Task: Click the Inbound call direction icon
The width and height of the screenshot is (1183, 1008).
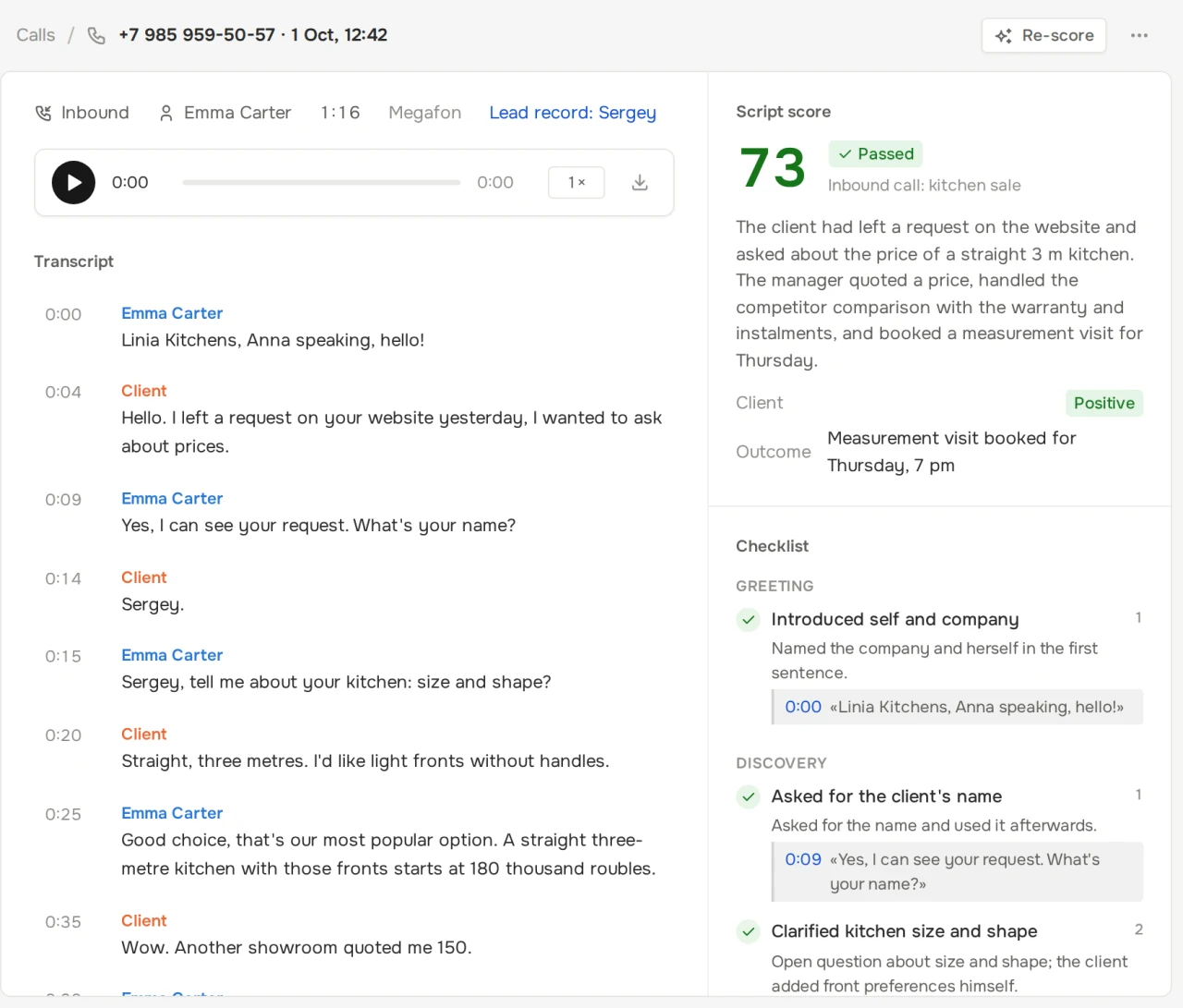Action: coord(43,113)
